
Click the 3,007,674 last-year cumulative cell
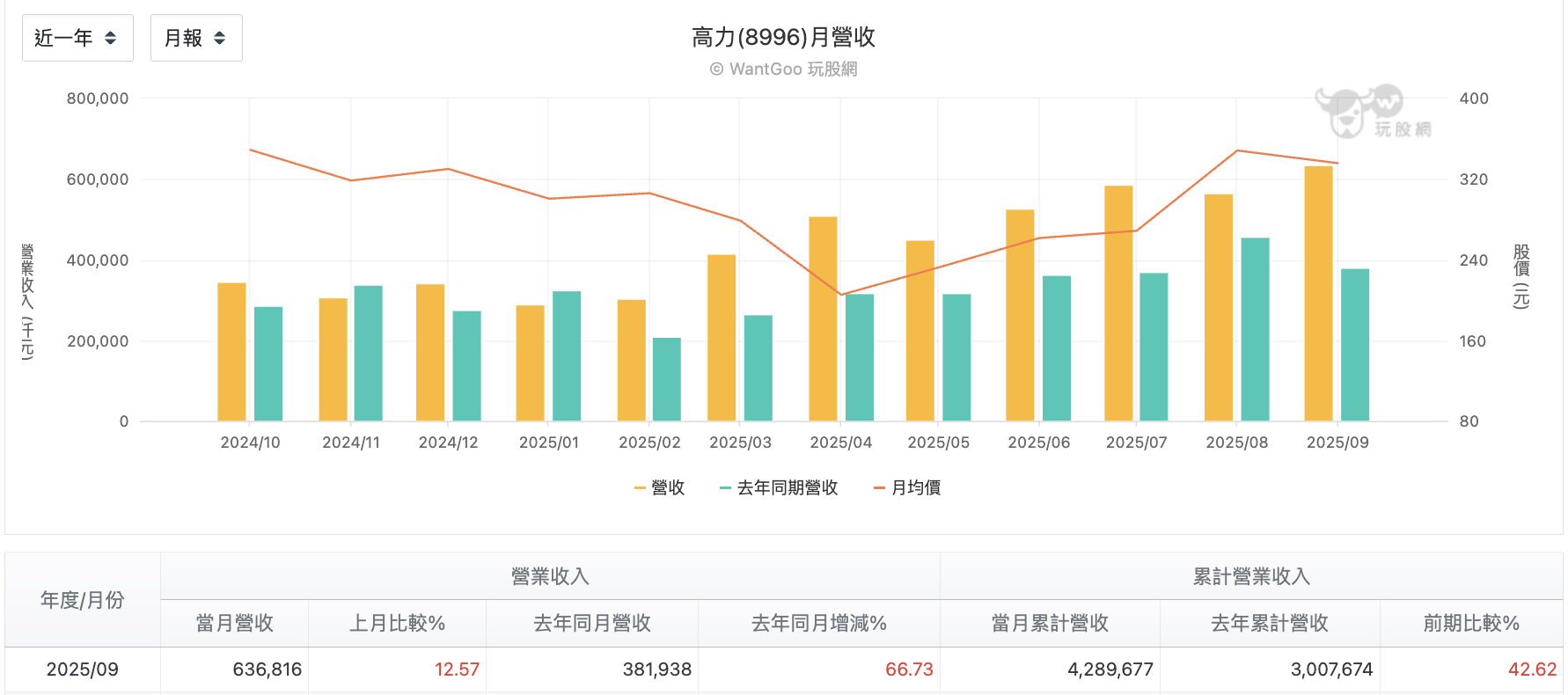click(x=1270, y=669)
